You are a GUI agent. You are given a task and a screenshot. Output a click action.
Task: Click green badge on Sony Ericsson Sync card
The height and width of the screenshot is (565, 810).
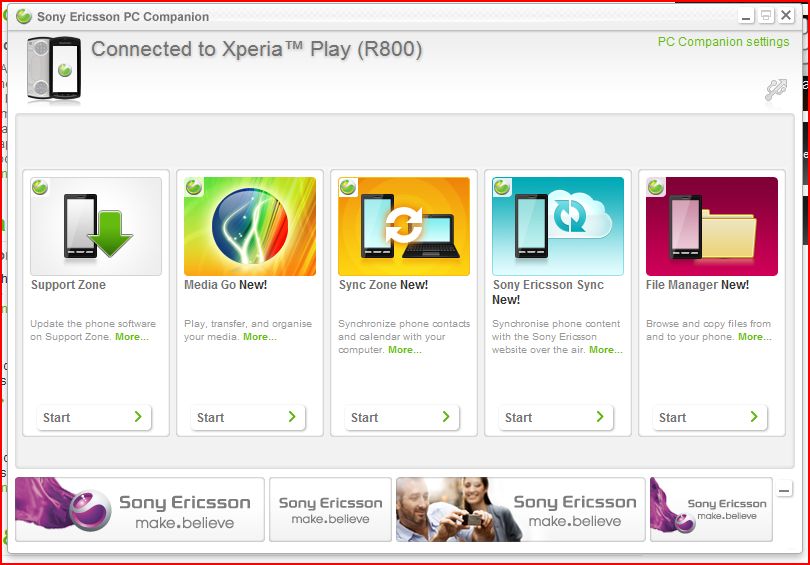click(502, 187)
